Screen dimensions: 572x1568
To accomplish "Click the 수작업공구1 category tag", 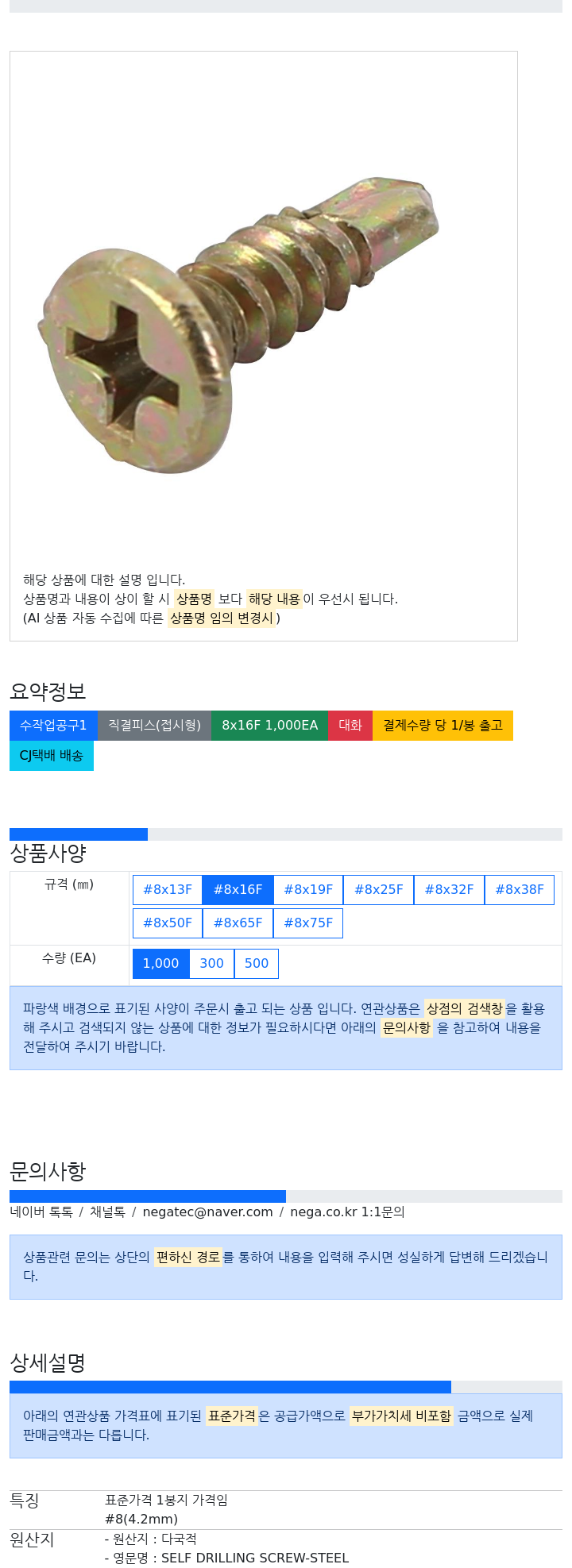I will (53, 726).
